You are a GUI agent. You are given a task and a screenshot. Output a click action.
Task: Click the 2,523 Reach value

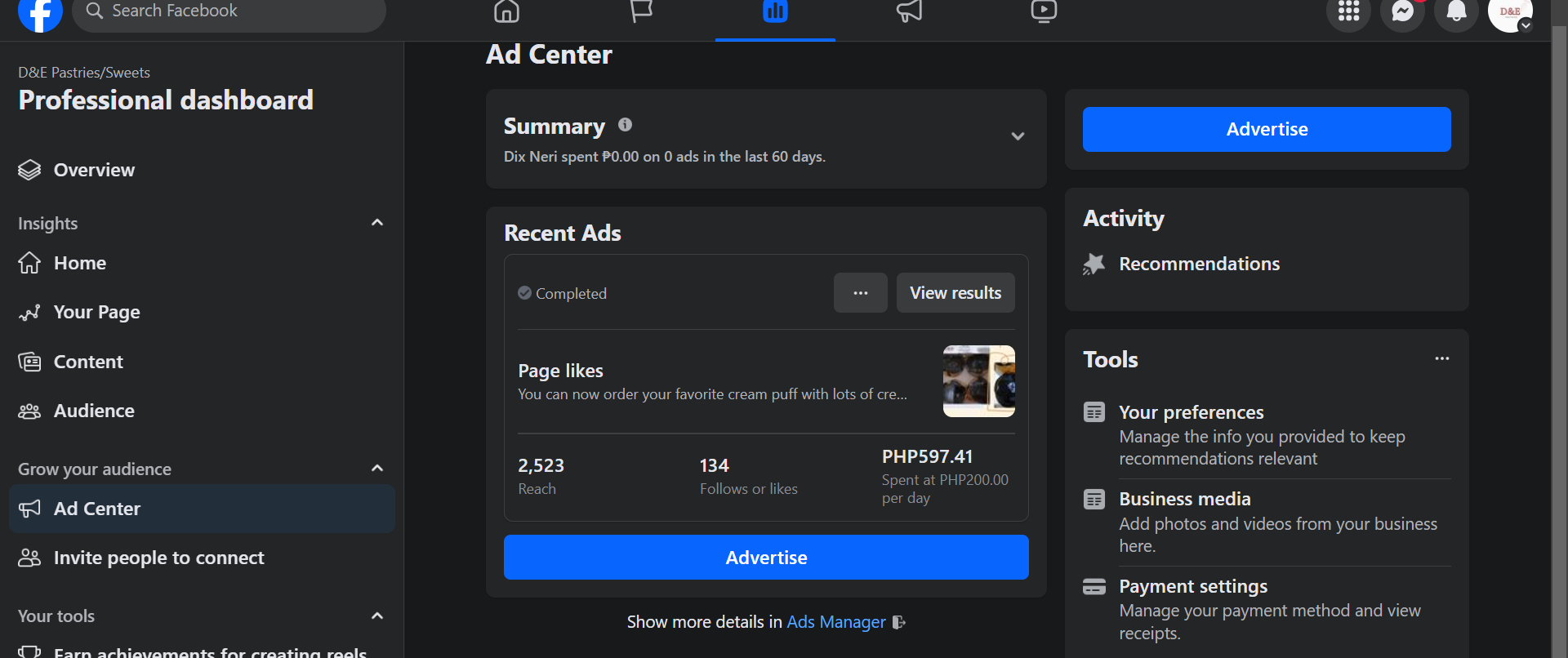coord(541,465)
